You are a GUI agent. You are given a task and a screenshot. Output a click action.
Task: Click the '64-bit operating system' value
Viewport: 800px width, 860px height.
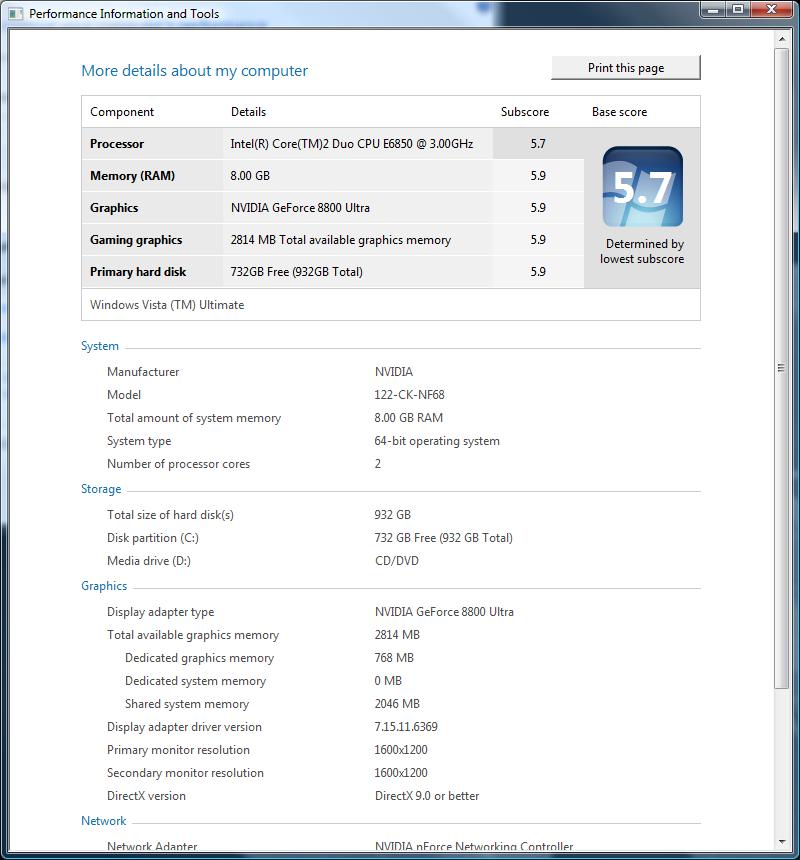pyautogui.click(x=437, y=441)
